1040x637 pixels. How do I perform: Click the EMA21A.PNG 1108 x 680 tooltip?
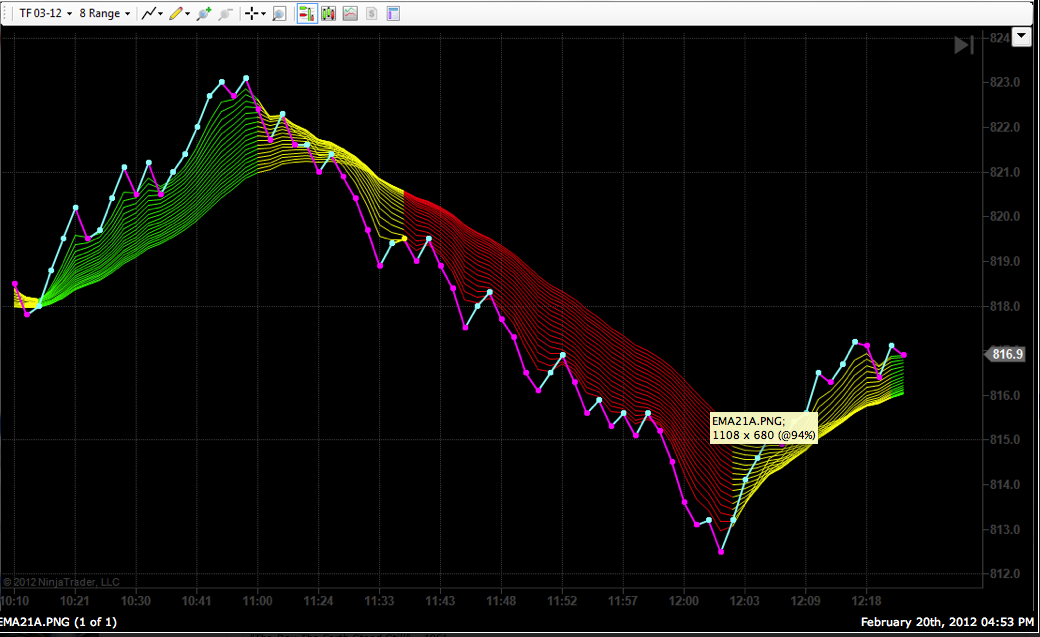point(763,428)
